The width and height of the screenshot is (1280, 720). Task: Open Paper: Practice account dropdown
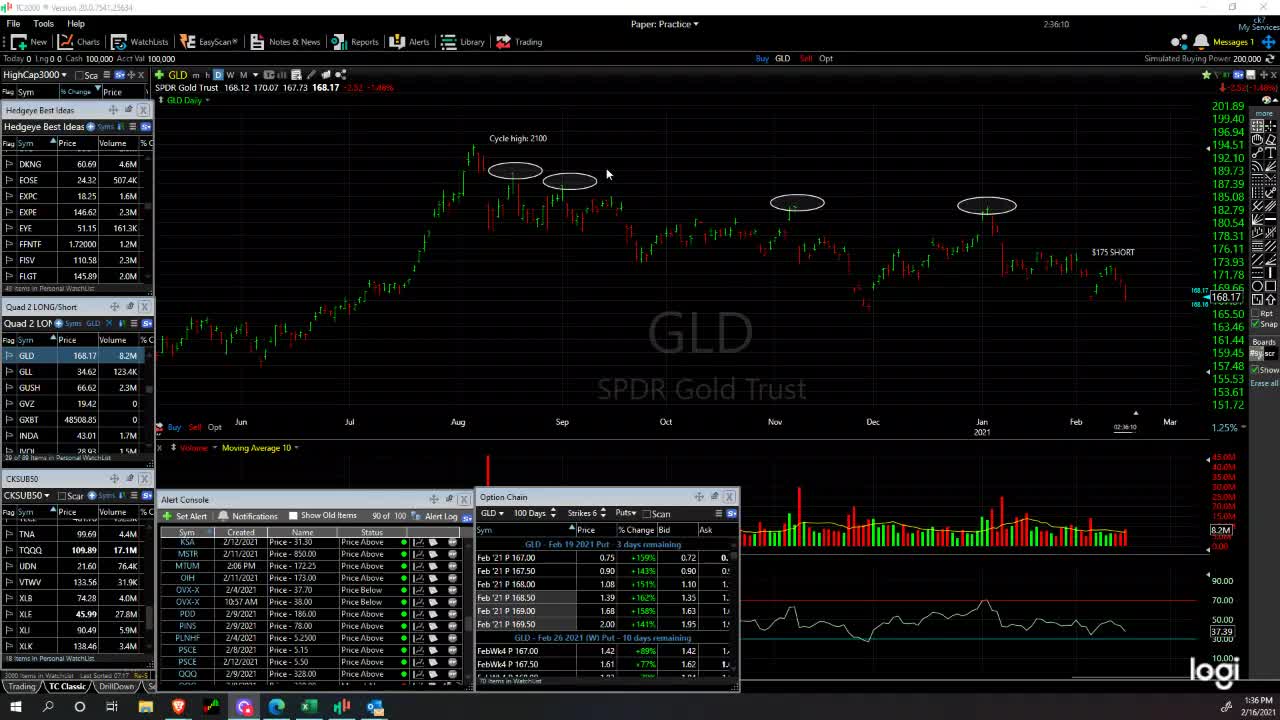(665, 24)
